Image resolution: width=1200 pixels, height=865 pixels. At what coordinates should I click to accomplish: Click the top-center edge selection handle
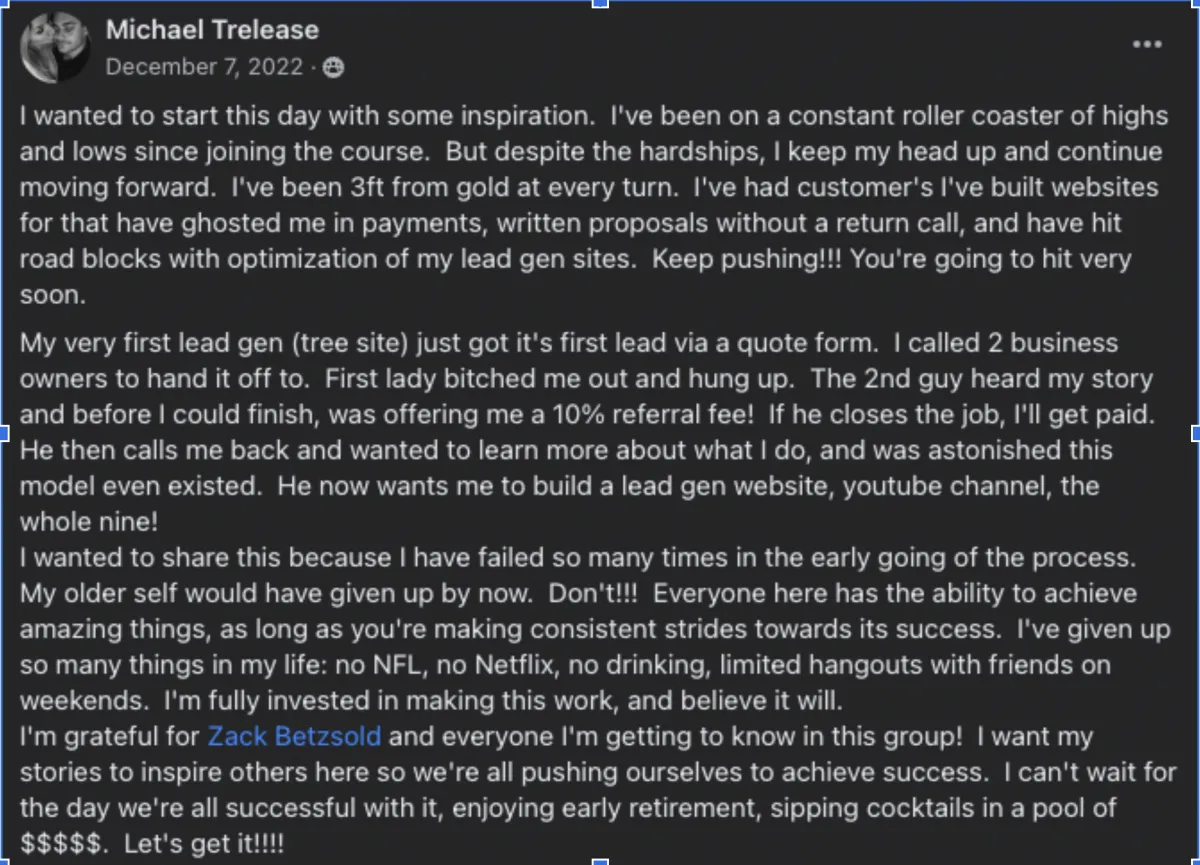click(x=600, y=4)
